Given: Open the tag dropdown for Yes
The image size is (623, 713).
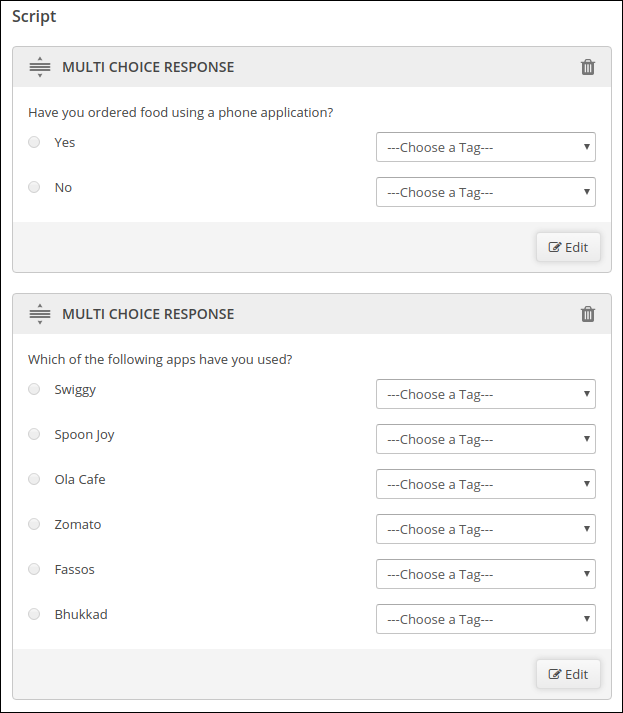Looking at the screenshot, I should pos(486,147).
